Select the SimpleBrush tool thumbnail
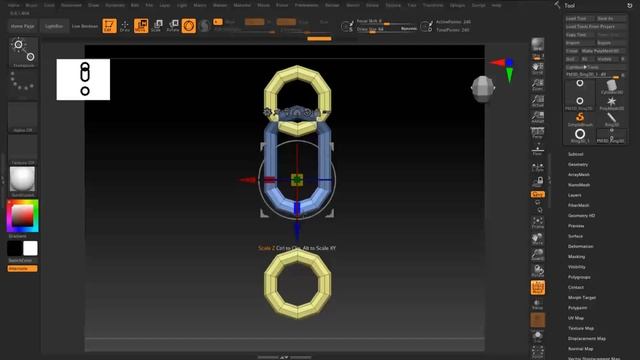Screen dimensions: 640x360 pos(580,119)
